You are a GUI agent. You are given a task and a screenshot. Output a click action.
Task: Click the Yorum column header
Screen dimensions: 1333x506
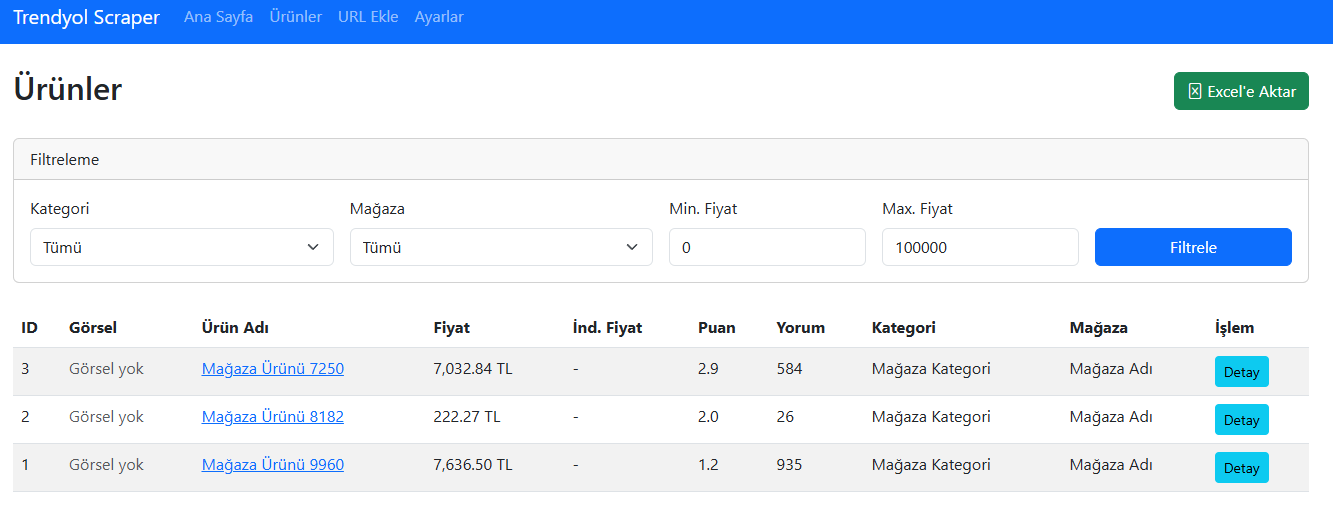coord(801,327)
